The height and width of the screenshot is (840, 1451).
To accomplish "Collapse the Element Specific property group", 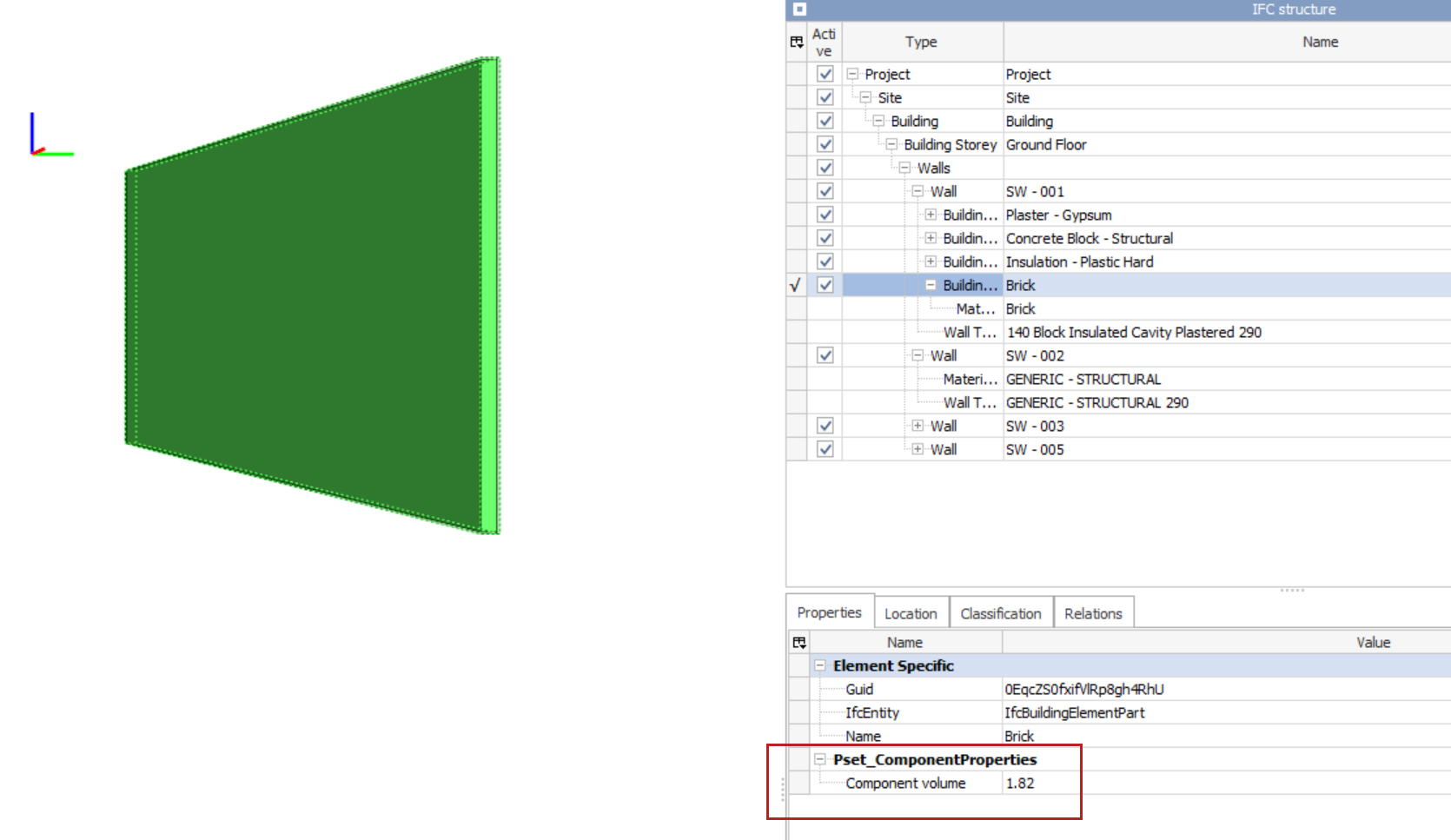I will pyautogui.click(x=819, y=665).
